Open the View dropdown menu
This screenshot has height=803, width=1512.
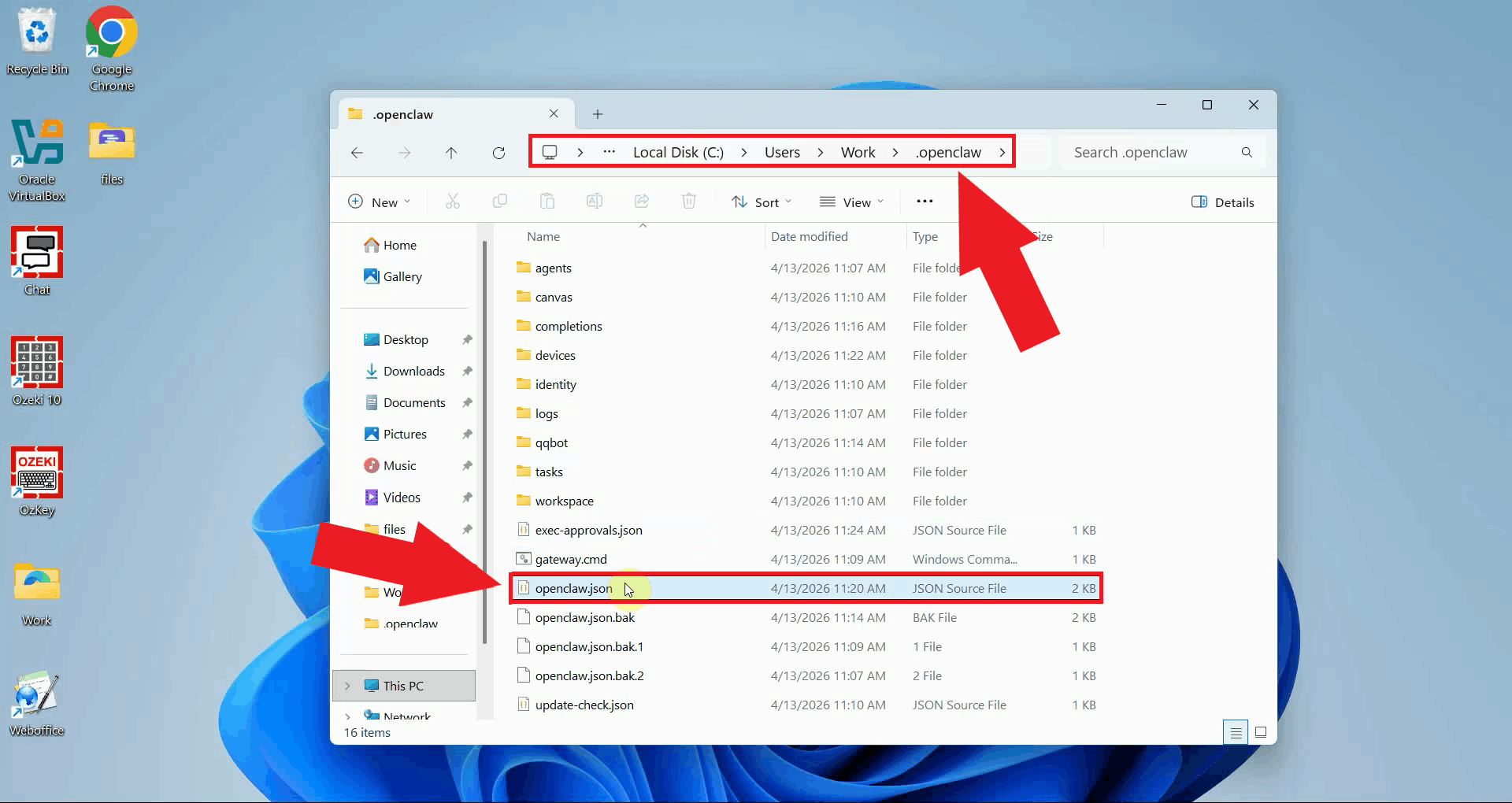pos(852,202)
